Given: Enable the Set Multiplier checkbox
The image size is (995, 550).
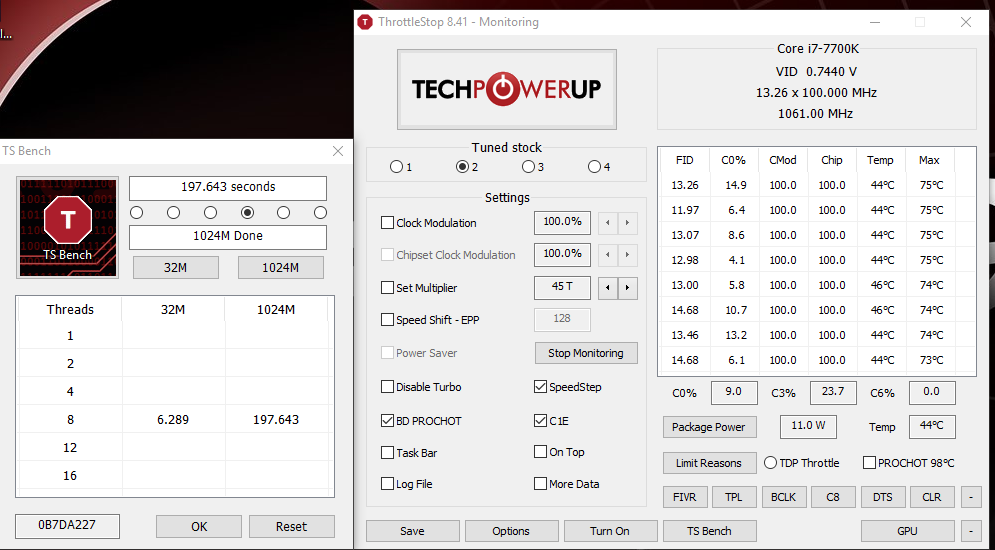Looking at the screenshot, I should coord(387,287).
